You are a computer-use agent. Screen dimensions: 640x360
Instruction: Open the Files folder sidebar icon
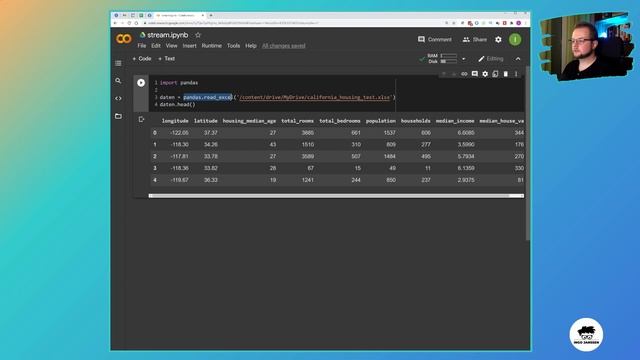tap(118, 116)
